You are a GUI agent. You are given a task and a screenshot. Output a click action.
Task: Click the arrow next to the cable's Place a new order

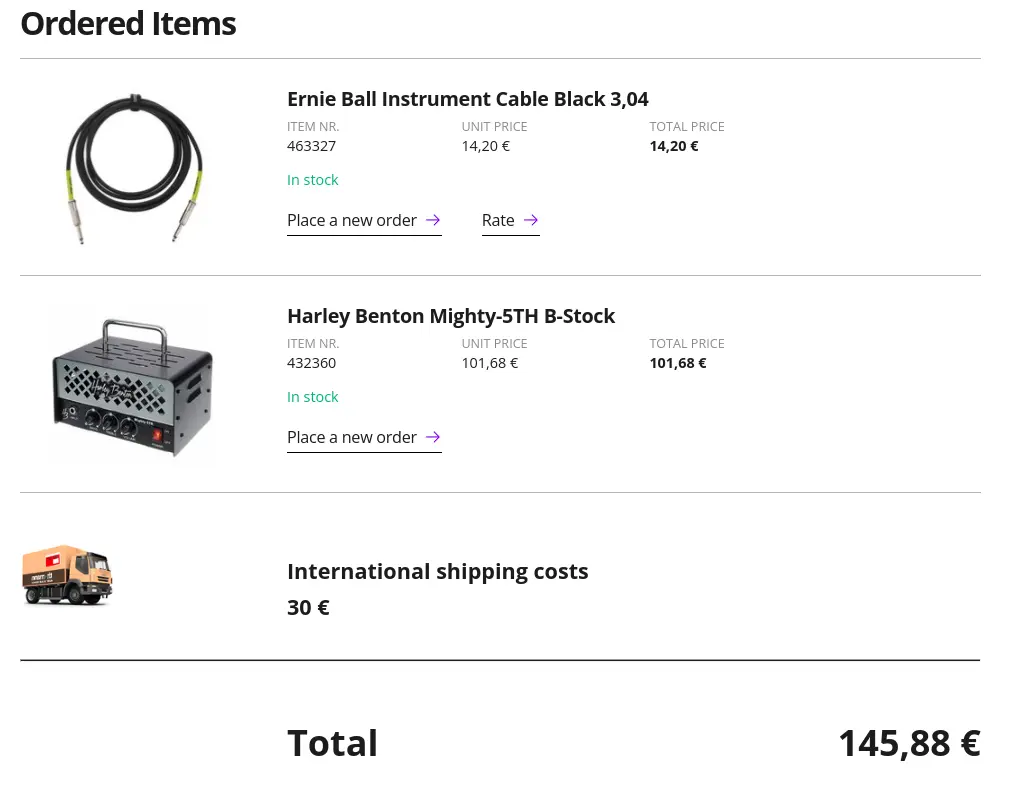pos(433,220)
